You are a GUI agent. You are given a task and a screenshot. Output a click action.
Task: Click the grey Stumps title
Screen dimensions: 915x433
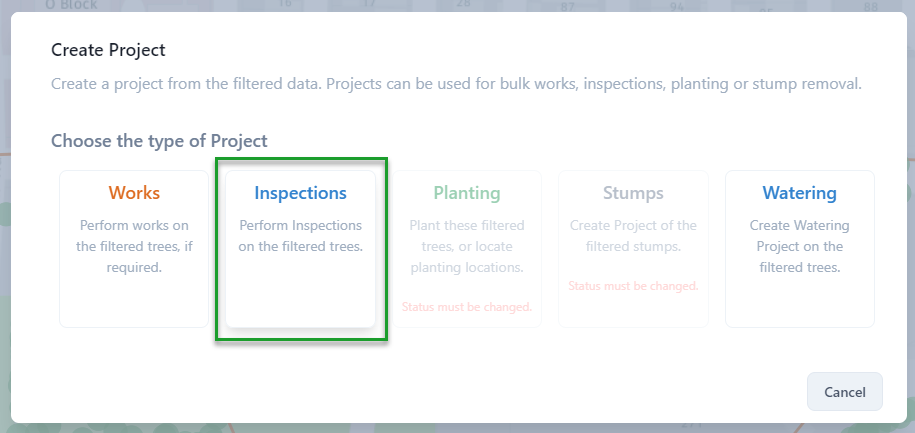(633, 193)
